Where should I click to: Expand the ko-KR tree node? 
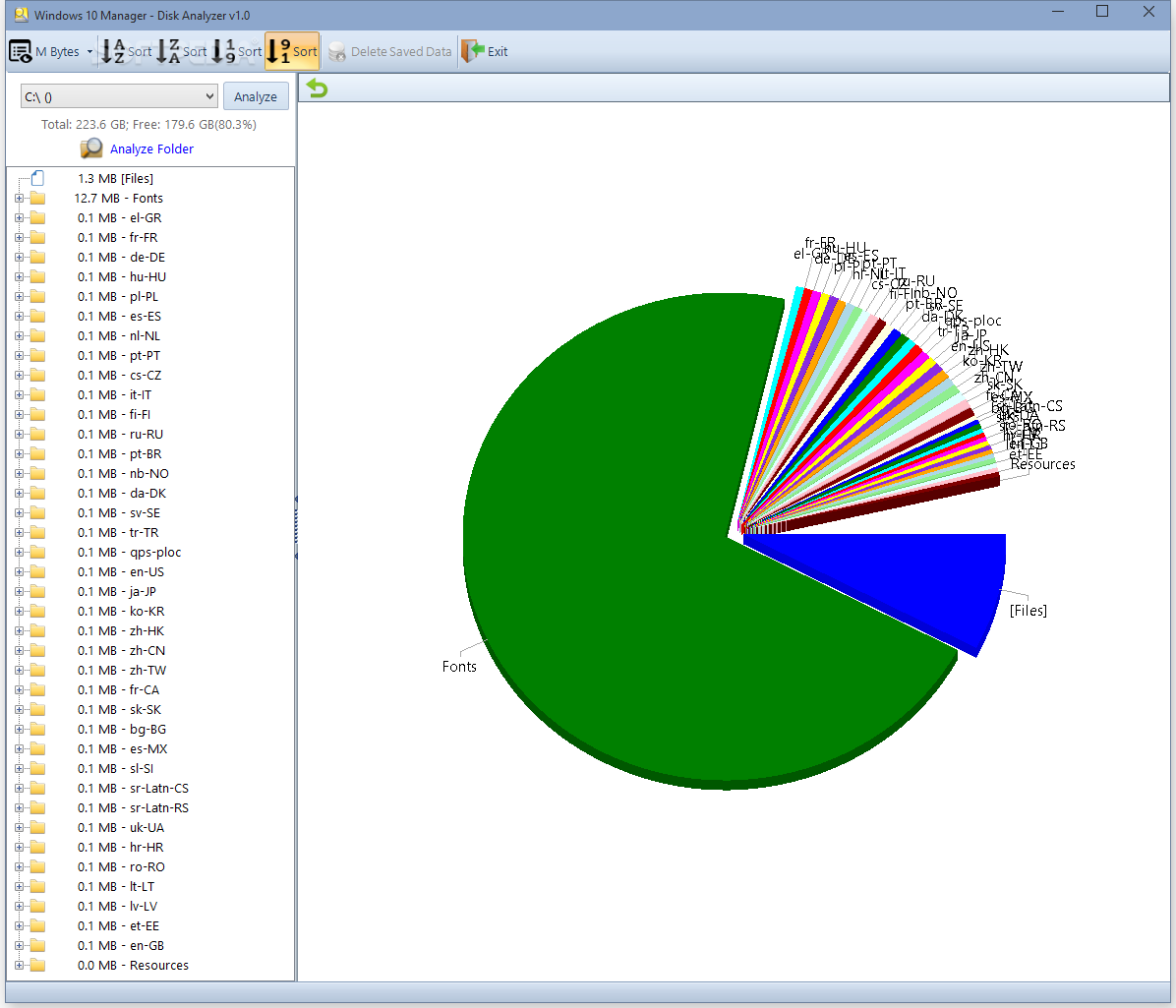pos(19,612)
